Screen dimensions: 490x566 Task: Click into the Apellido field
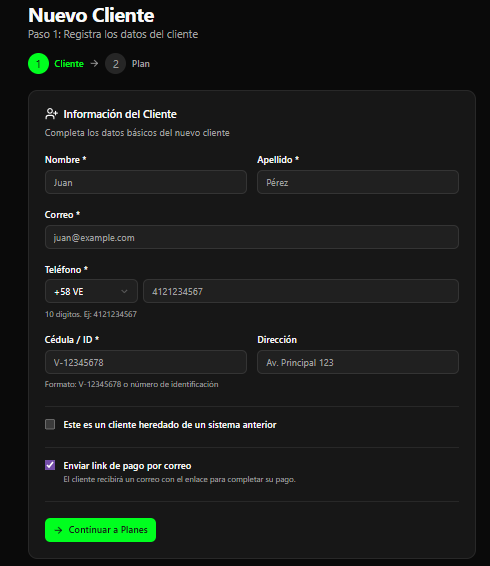click(x=358, y=182)
